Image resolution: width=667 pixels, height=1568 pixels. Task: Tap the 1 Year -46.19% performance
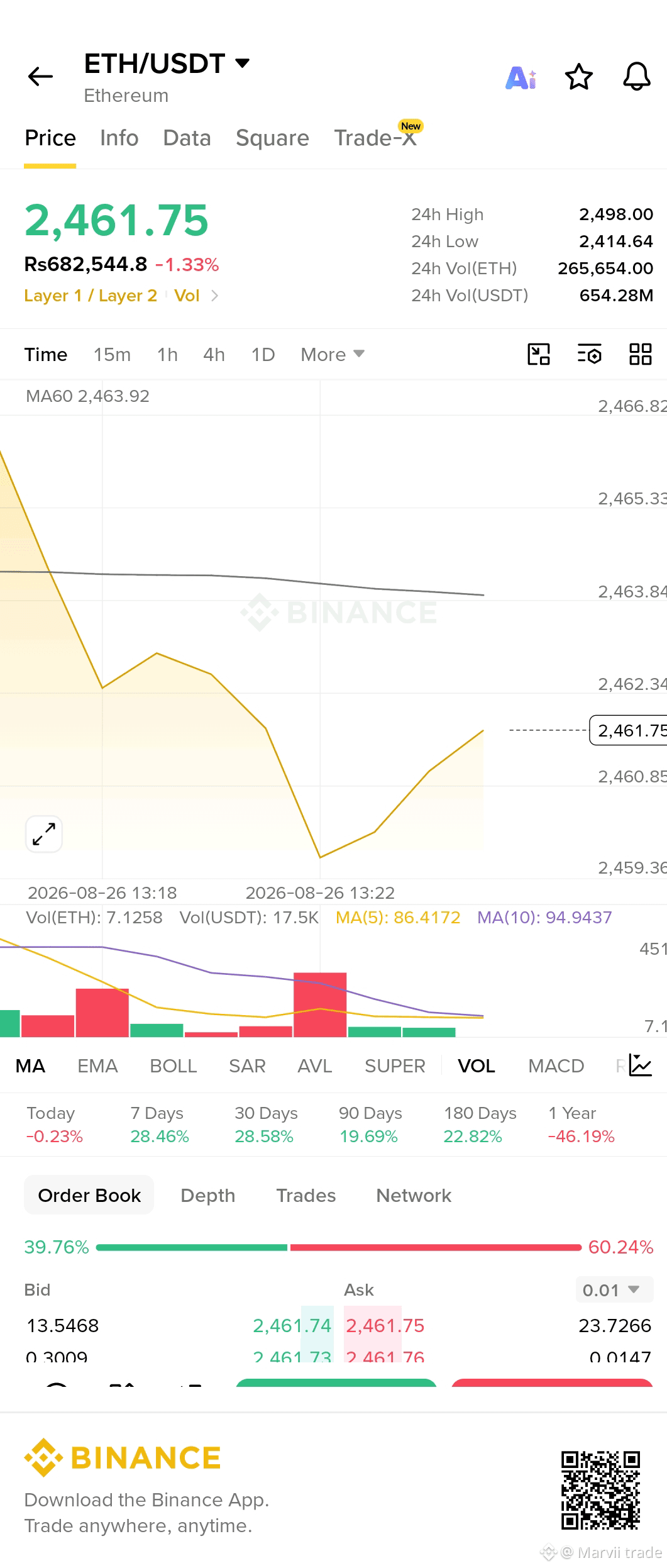[581, 1125]
